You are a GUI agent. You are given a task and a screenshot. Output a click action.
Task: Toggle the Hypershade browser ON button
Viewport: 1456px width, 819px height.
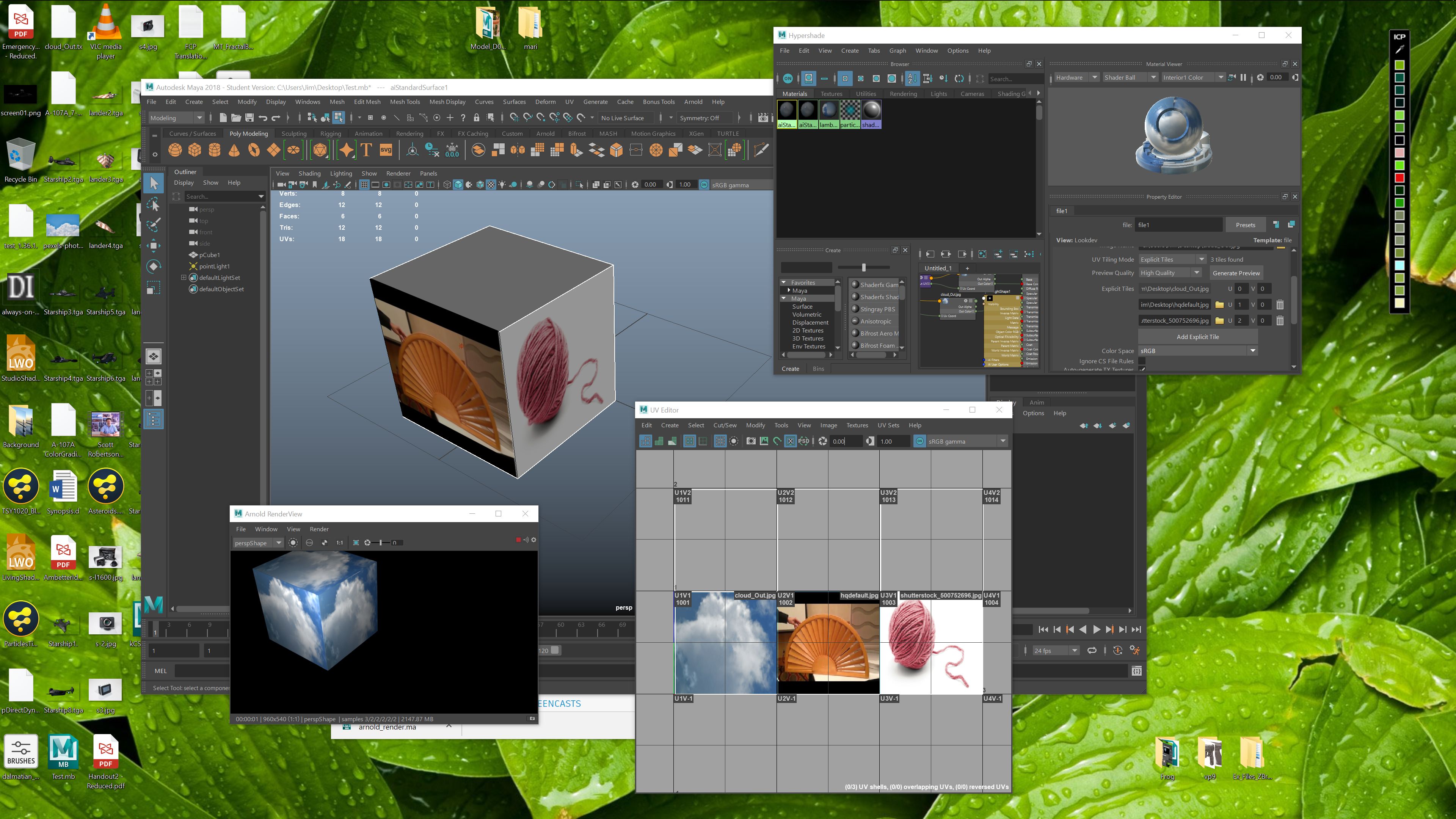788,78
